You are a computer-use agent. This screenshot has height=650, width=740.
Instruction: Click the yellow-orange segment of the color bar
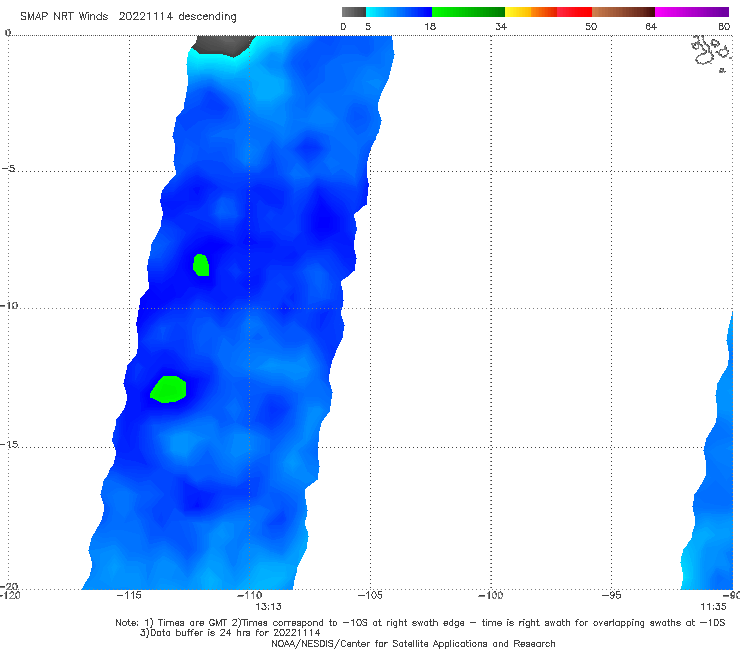pyautogui.click(x=531, y=12)
